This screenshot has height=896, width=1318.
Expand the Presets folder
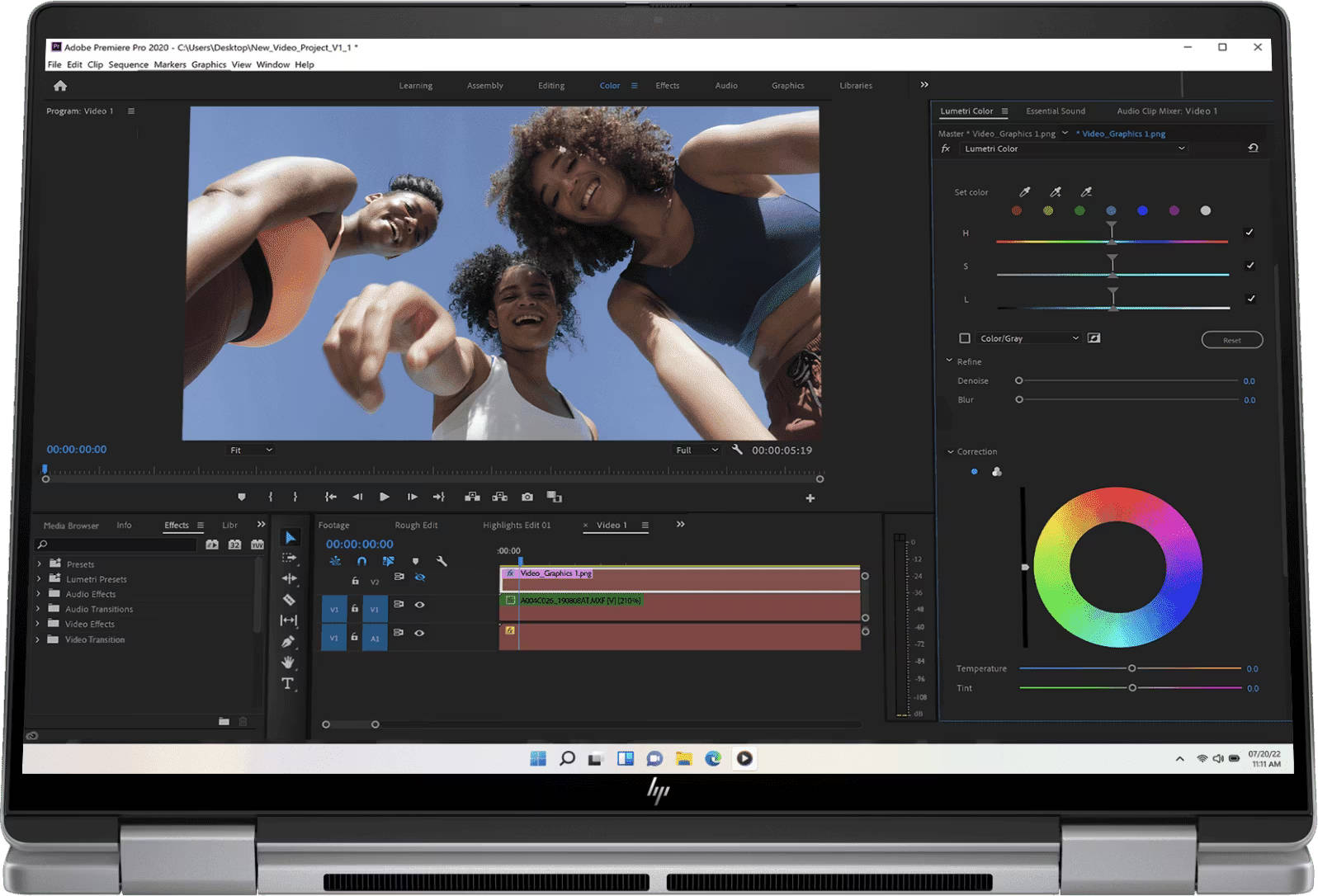(x=38, y=564)
